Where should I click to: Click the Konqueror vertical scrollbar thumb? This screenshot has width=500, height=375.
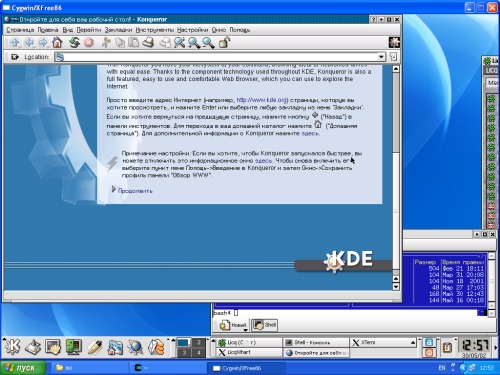[x=396, y=113]
